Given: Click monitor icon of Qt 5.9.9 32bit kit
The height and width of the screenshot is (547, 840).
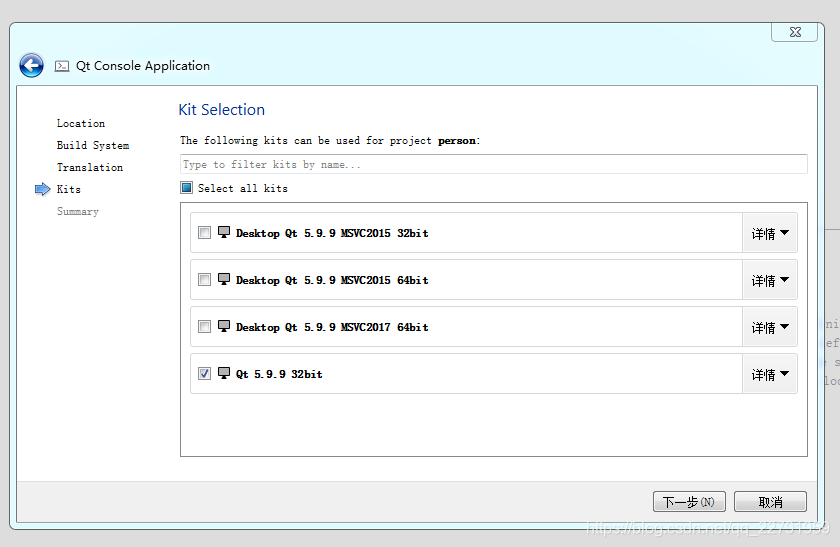Looking at the screenshot, I should pos(224,373).
